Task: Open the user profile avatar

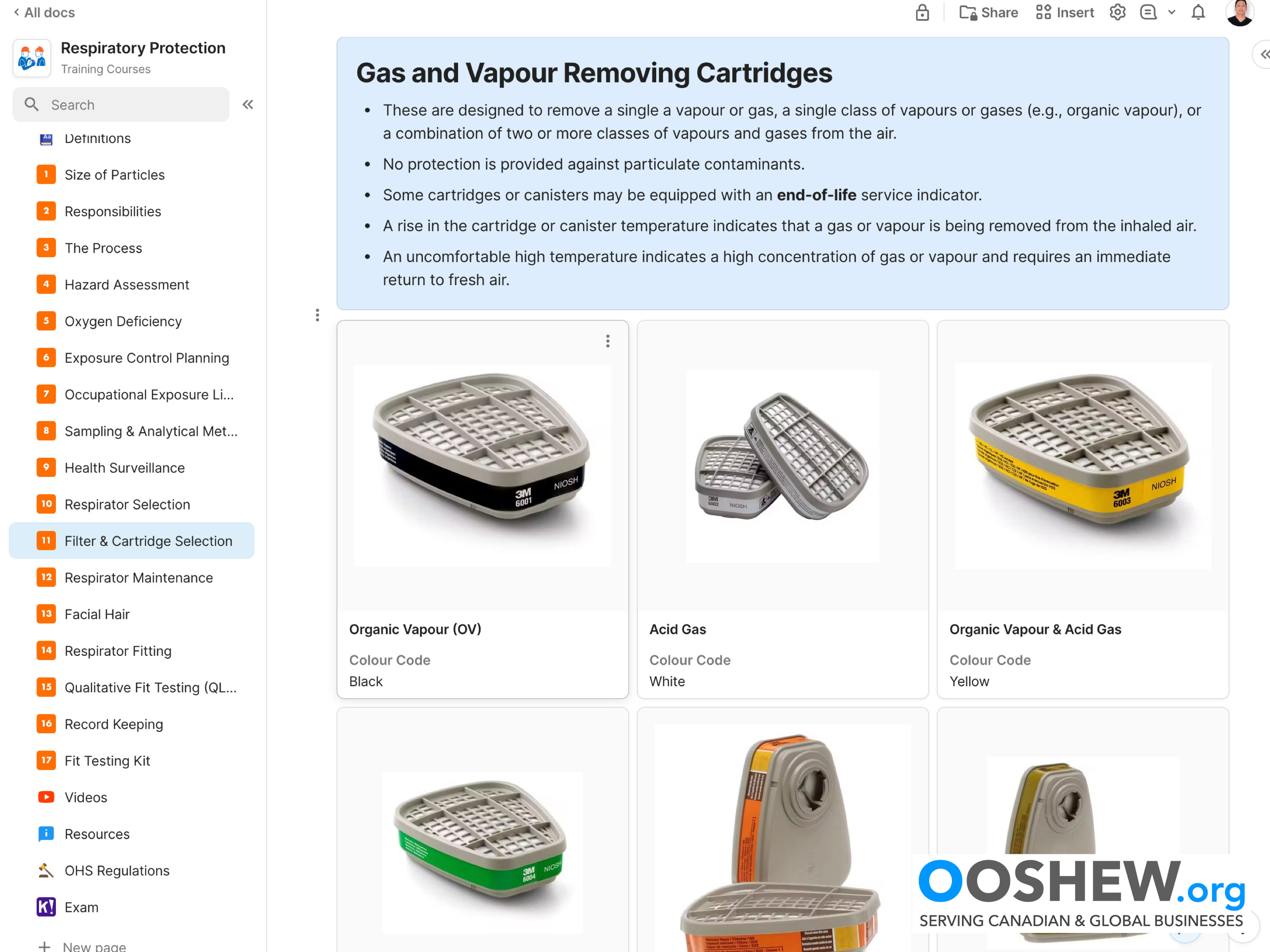Action: click(1240, 13)
